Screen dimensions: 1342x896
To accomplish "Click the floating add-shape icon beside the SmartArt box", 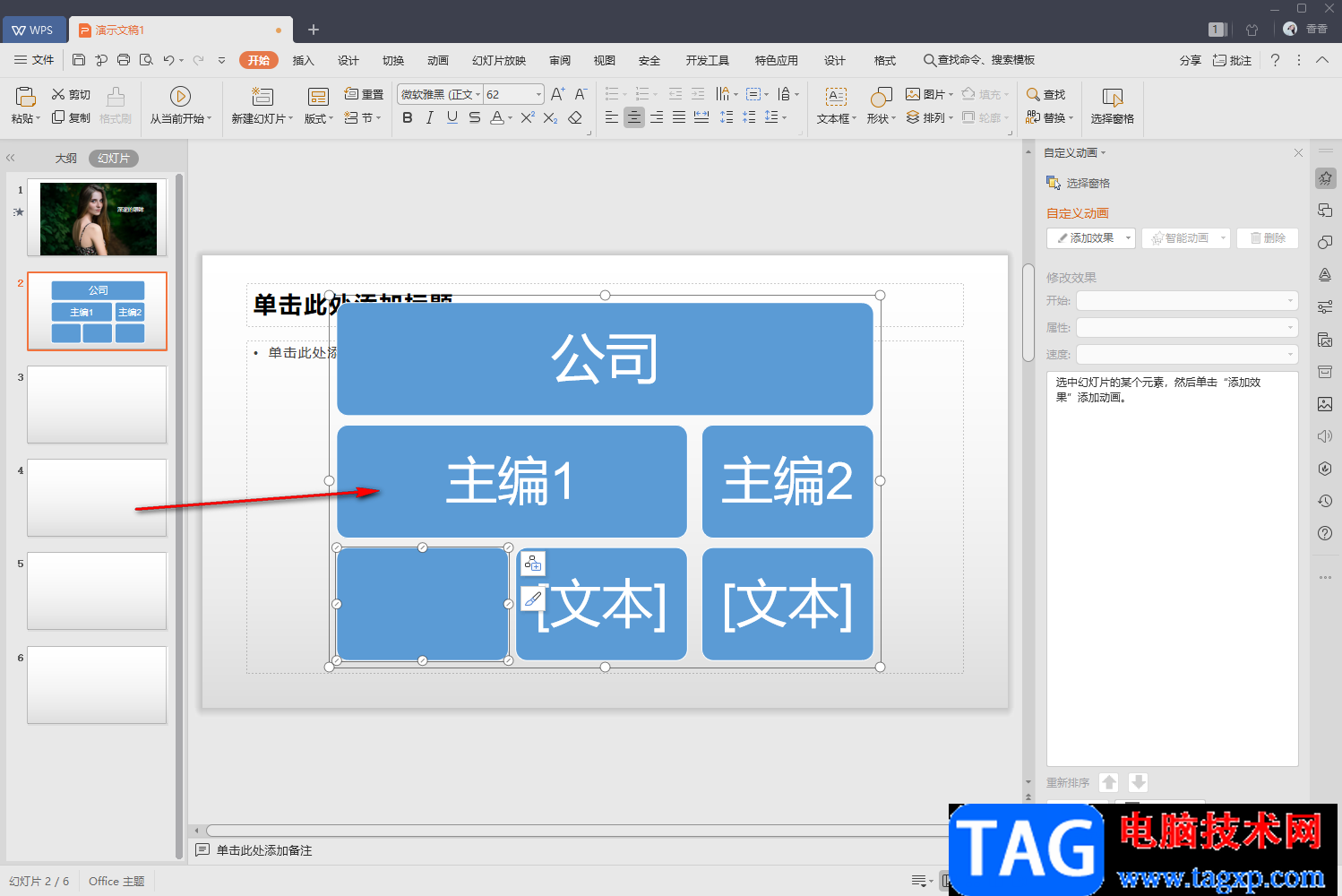I will [533, 563].
